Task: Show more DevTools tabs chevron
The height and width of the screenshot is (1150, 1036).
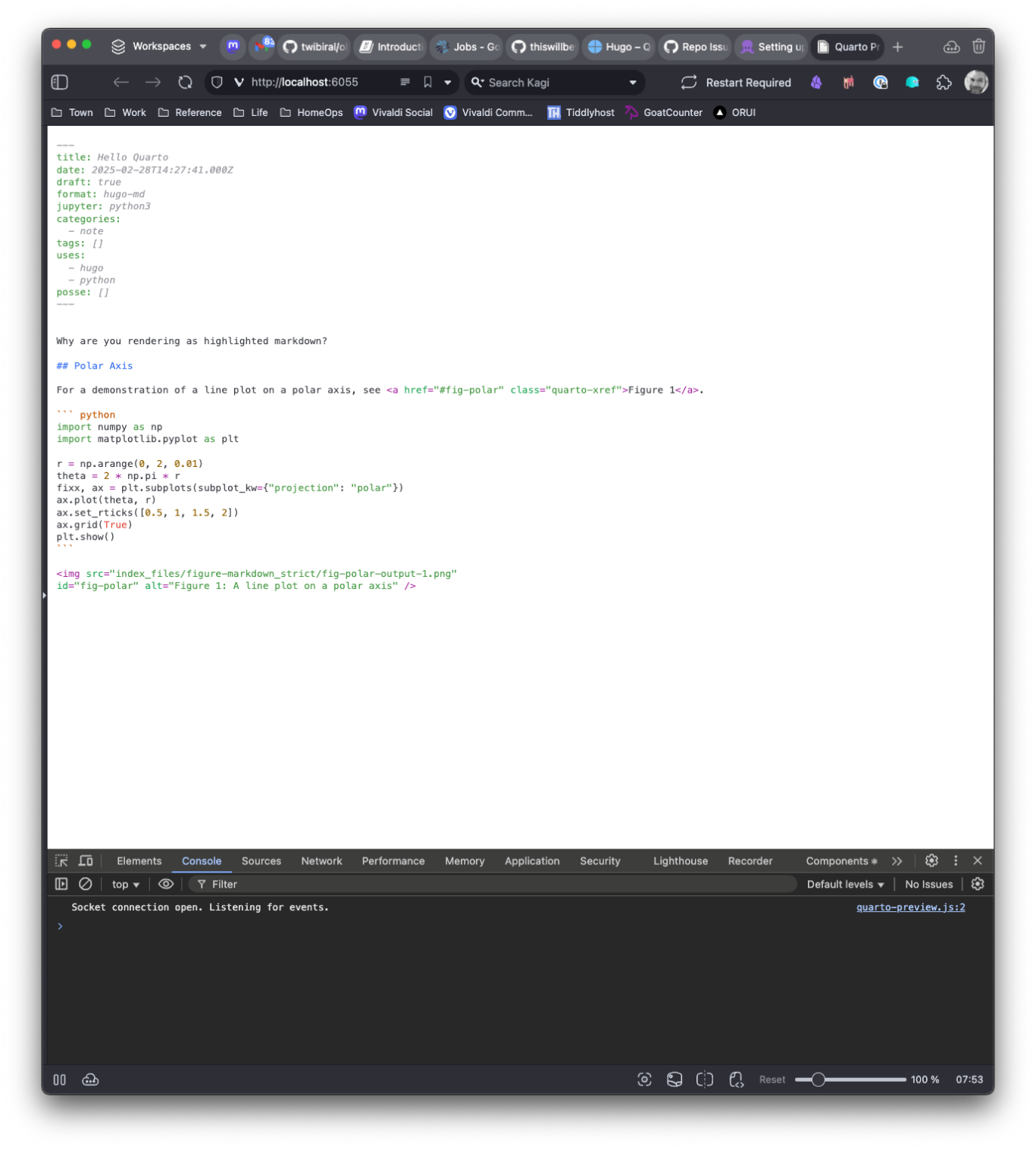Action: click(x=897, y=861)
